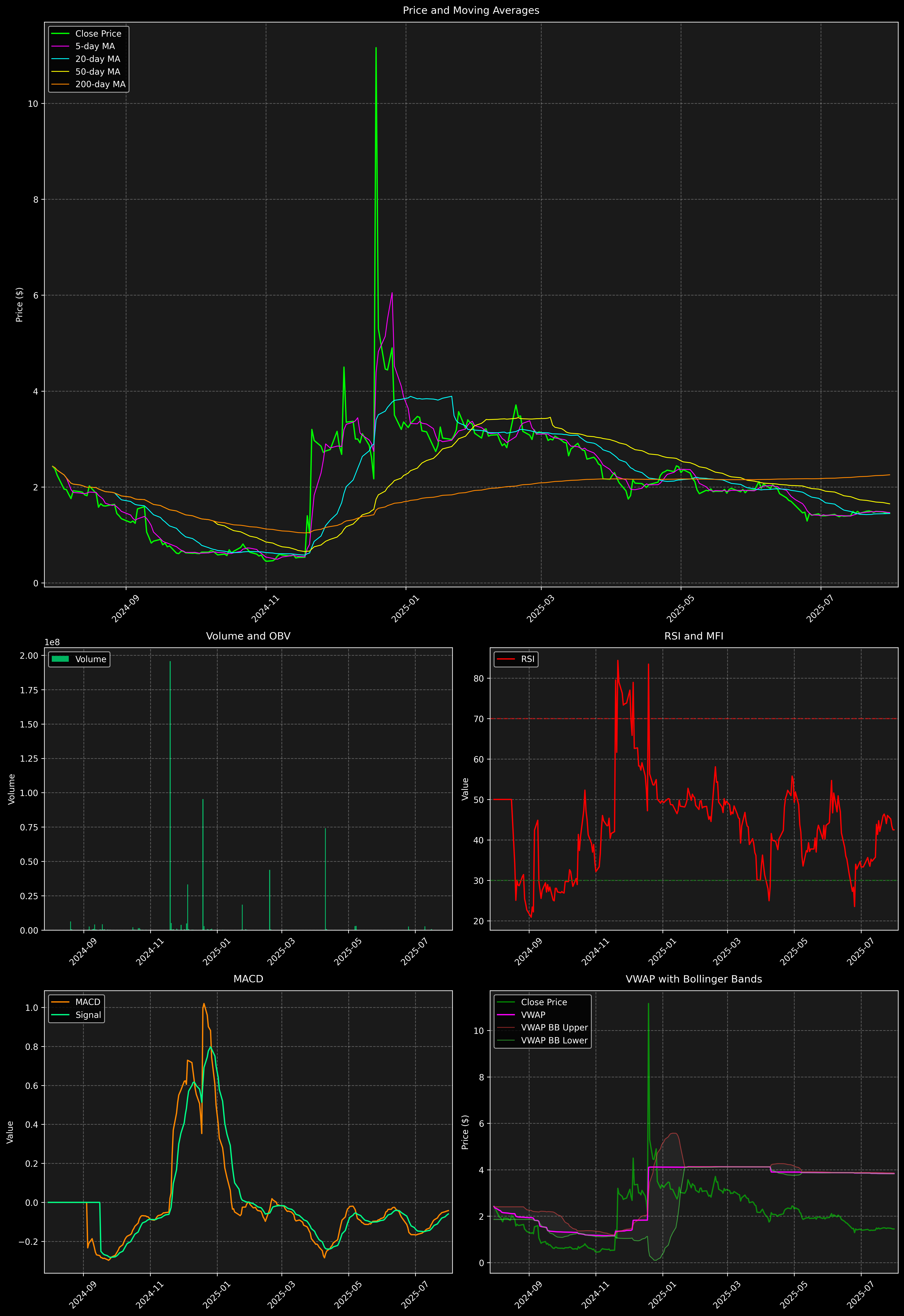Click the green Volume legend swatch
This screenshot has height=1316, width=904.
[60, 659]
